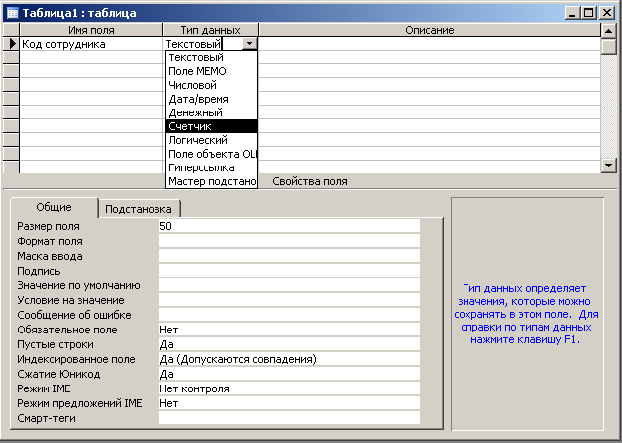The height and width of the screenshot is (443, 622).
Task: Choose Гиперссылка data type
Action: click(211, 168)
